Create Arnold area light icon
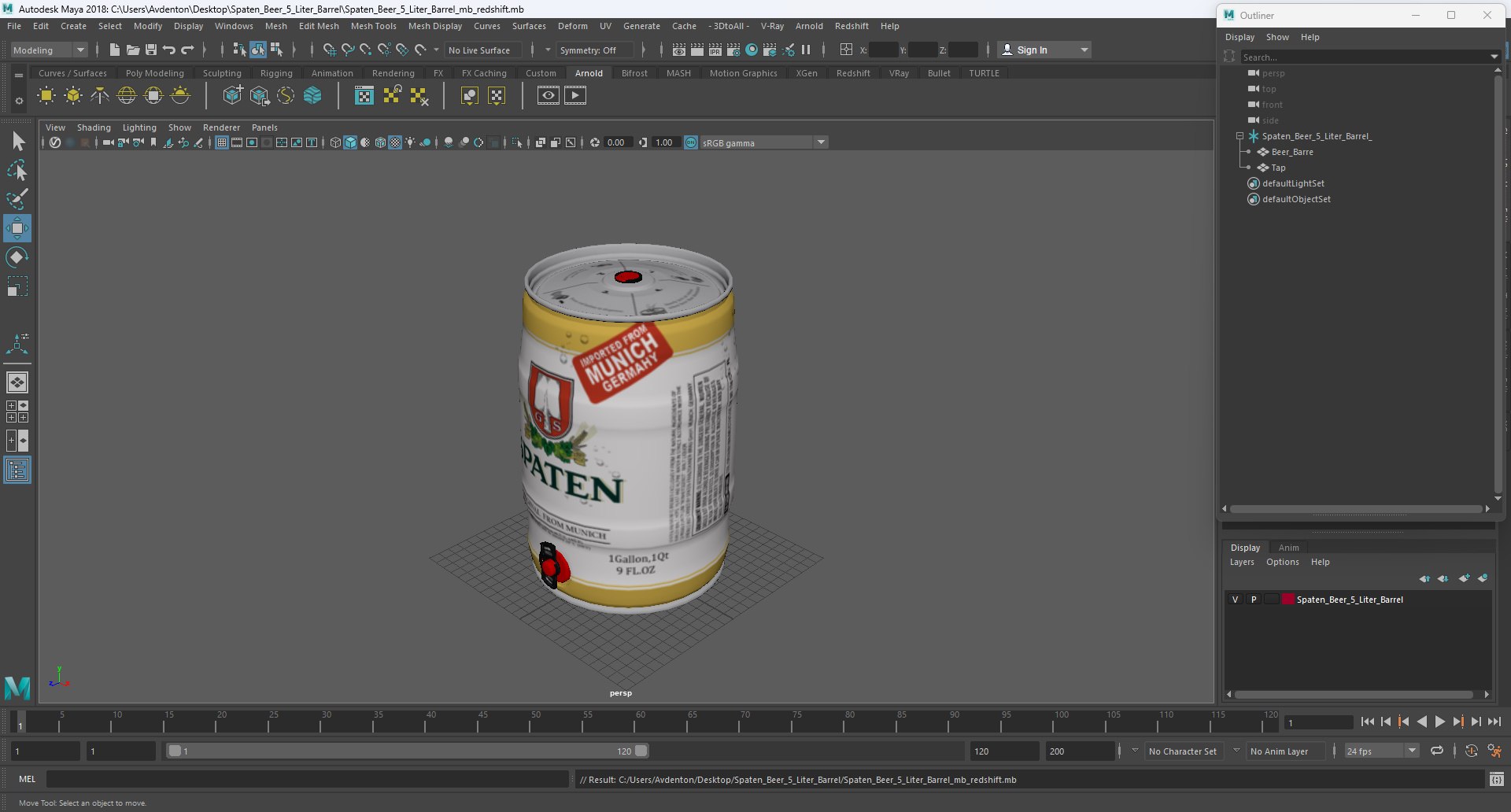This screenshot has width=1511, height=812. click(x=46, y=96)
